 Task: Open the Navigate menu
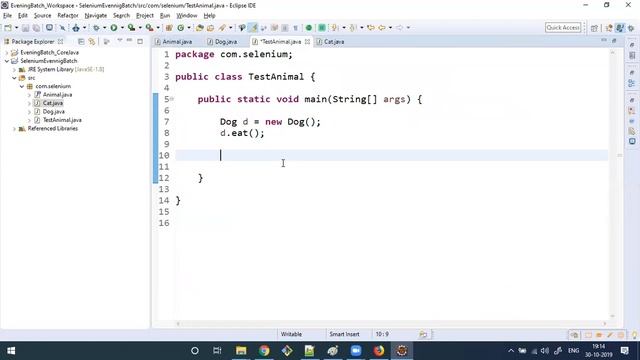(96, 16)
